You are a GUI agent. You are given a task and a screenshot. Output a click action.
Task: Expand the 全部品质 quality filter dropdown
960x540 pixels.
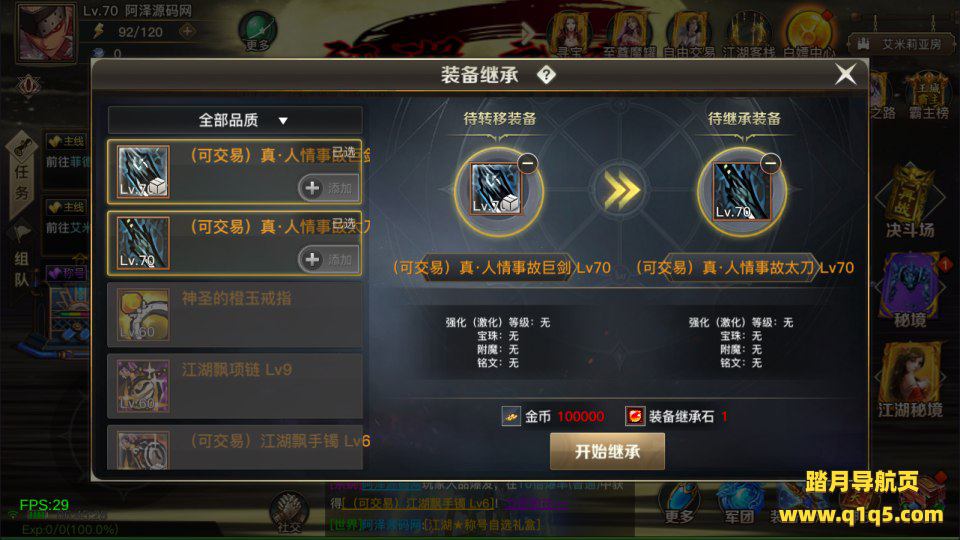[235, 120]
